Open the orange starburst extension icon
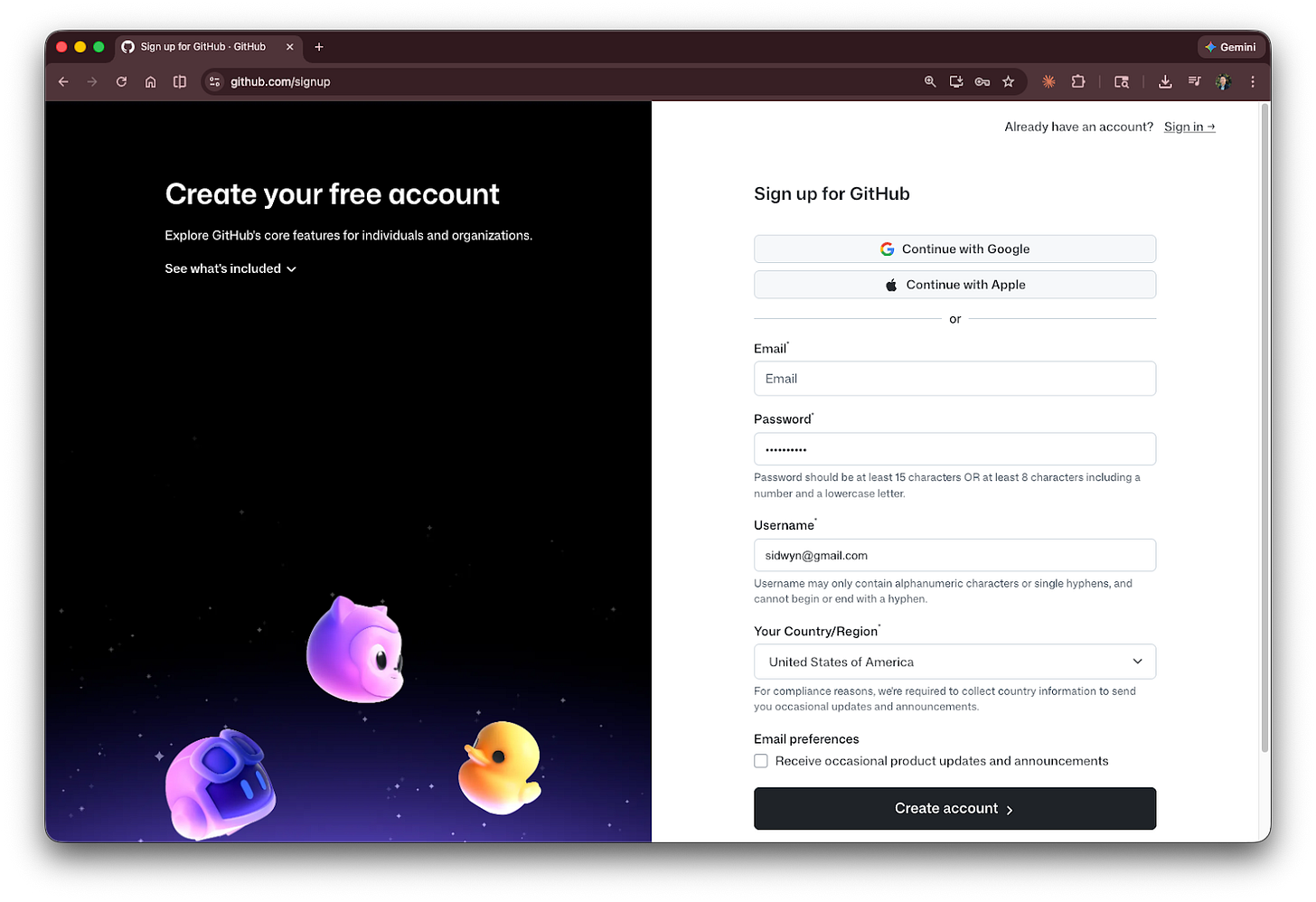The image size is (1316, 902). coord(1048,81)
